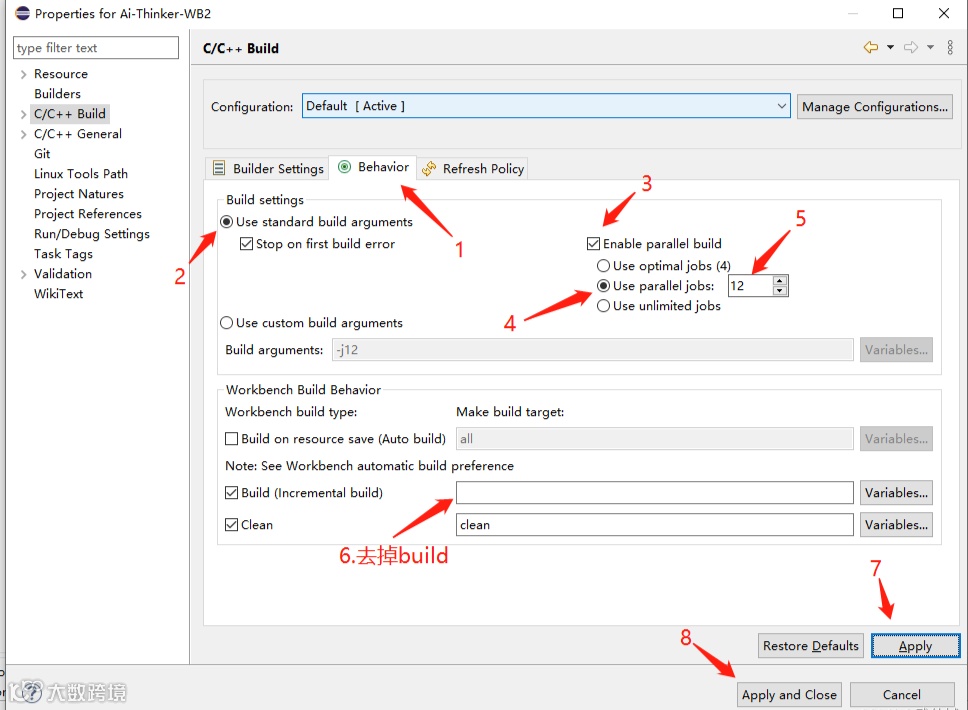The image size is (968, 710).
Task: Click the Behavior tab icon
Action: (344, 167)
